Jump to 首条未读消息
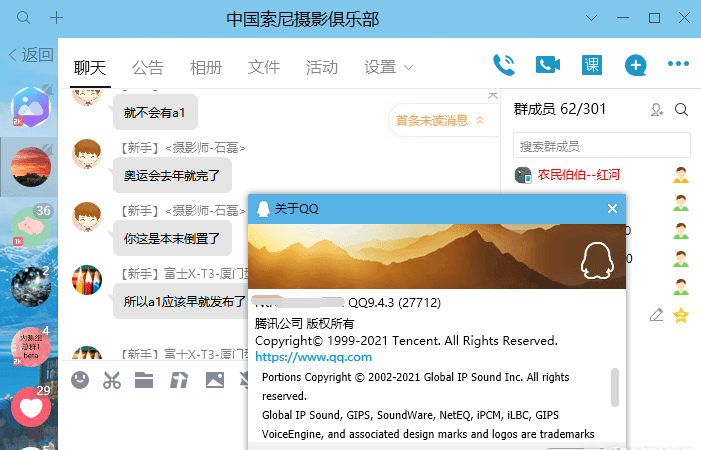The height and width of the screenshot is (450, 701). click(440, 120)
